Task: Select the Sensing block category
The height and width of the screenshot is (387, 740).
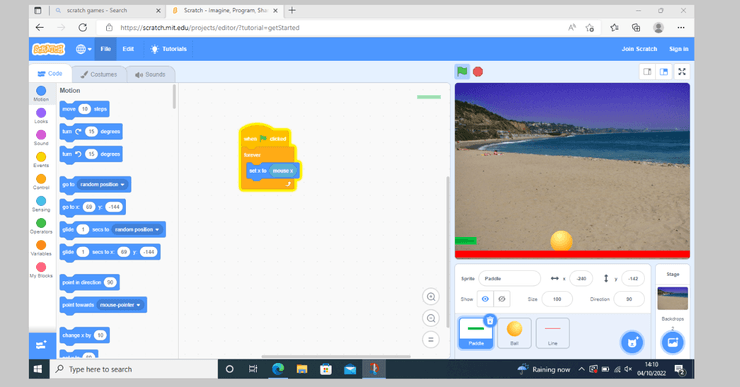Action: click(41, 204)
